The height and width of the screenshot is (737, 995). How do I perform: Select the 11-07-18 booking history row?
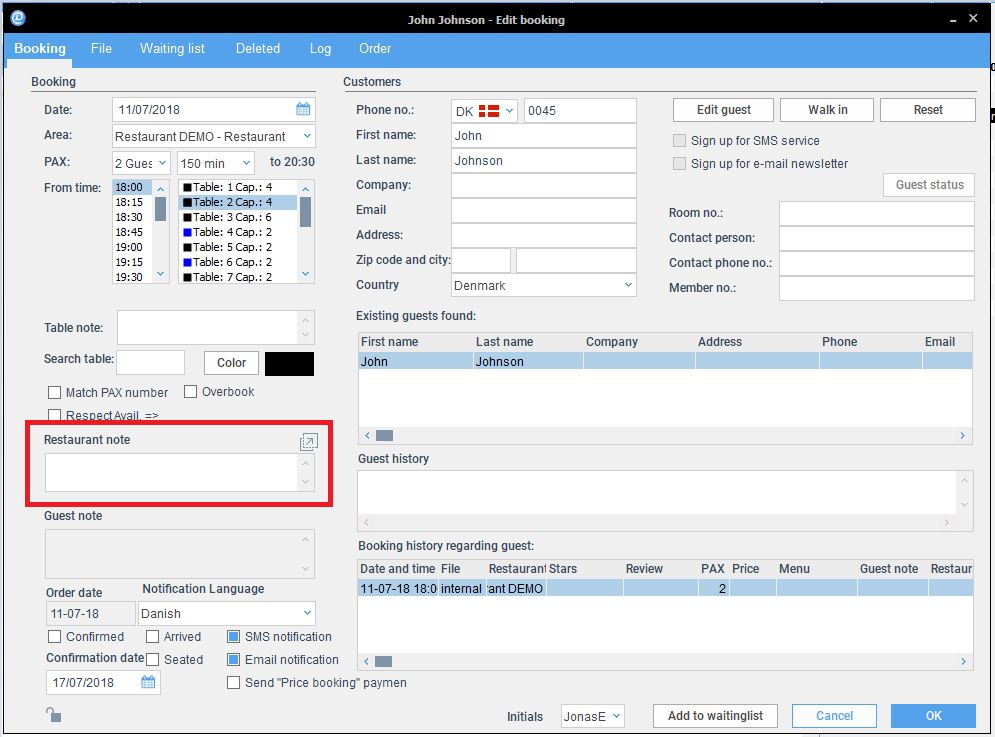click(x=665, y=588)
